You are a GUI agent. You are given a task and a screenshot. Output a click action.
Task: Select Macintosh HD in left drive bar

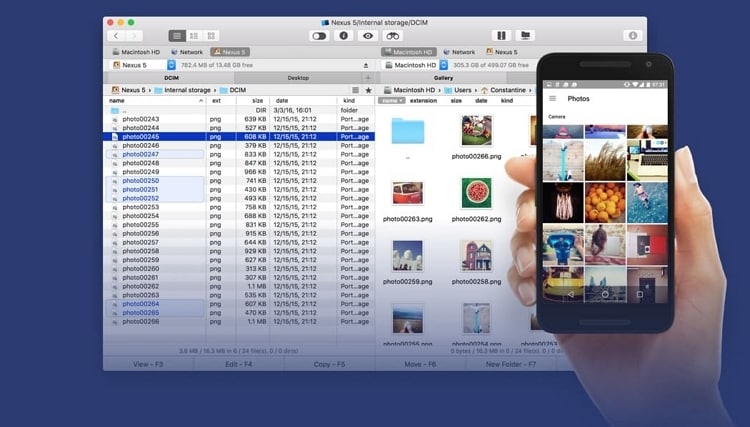(x=136, y=52)
